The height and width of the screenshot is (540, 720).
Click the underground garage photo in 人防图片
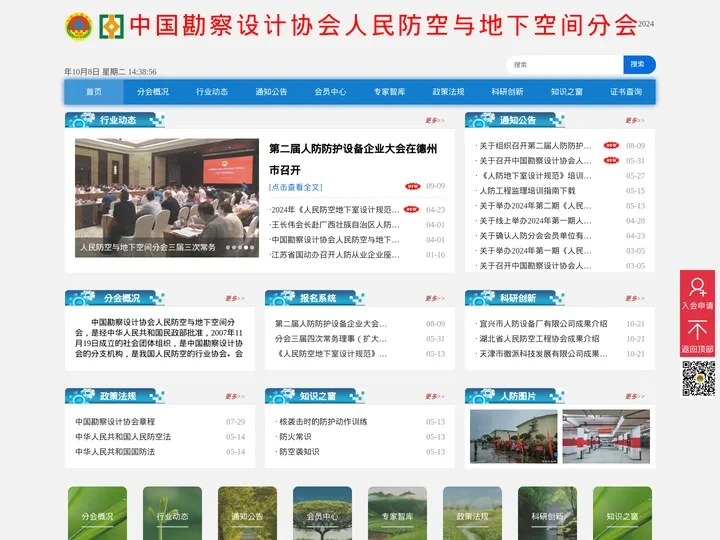click(606, 436)
